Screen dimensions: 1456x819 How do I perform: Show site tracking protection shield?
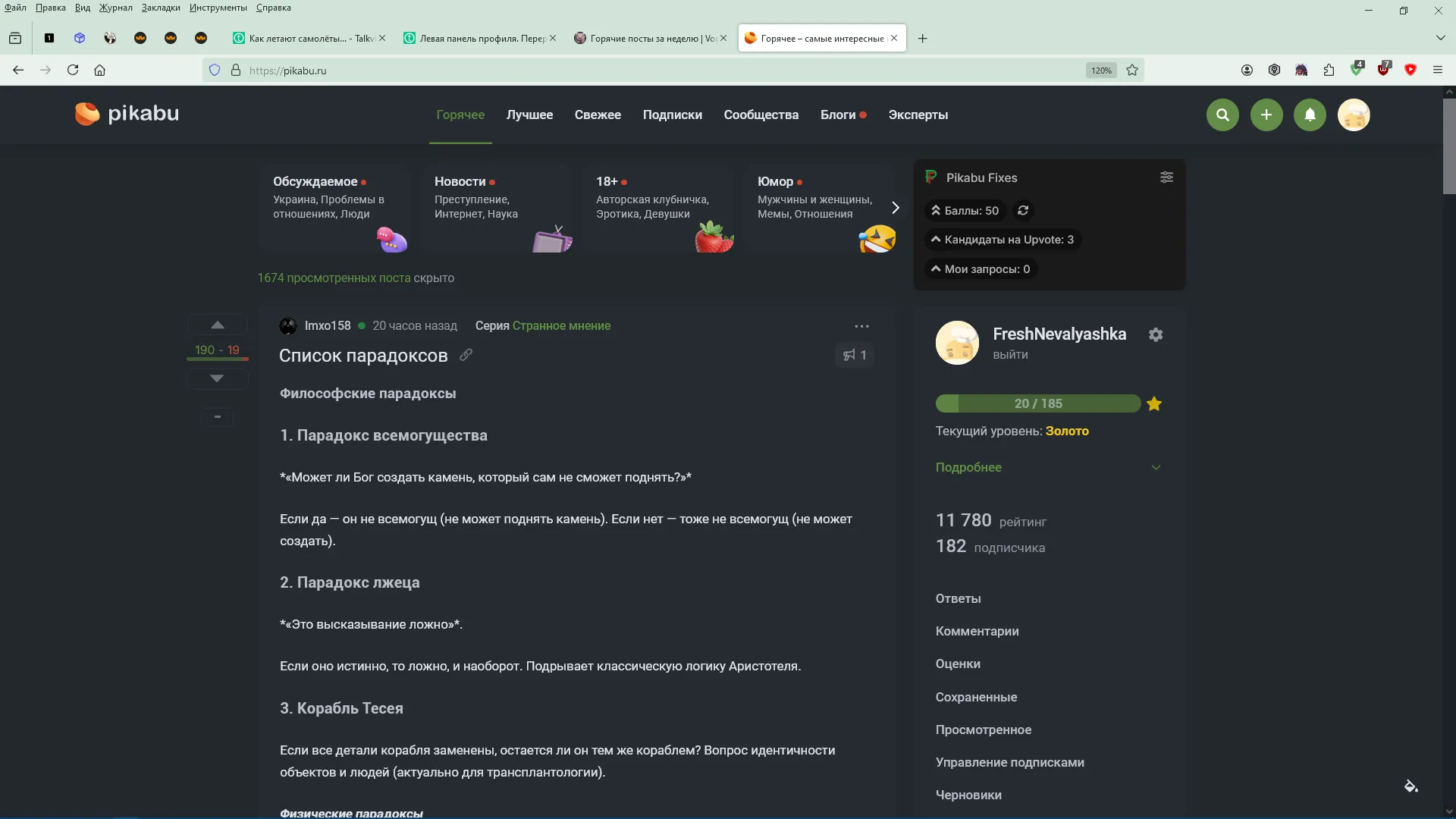coord(215,70)
